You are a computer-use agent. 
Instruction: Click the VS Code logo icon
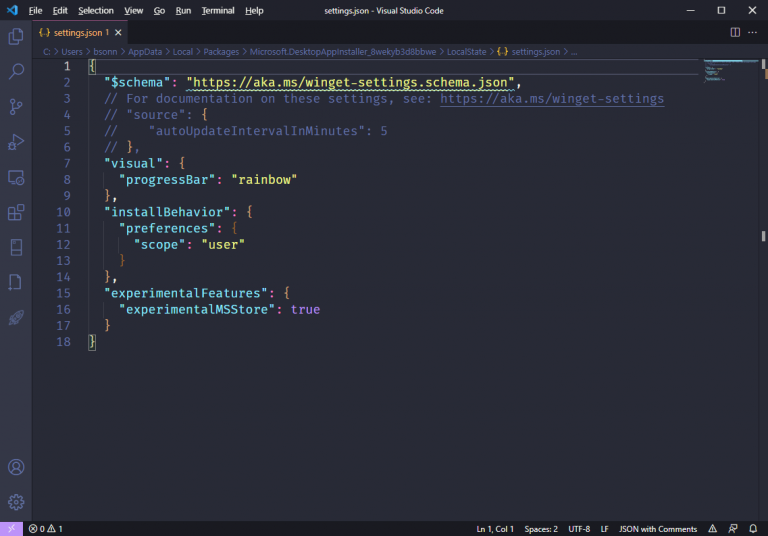coord(12,10)
